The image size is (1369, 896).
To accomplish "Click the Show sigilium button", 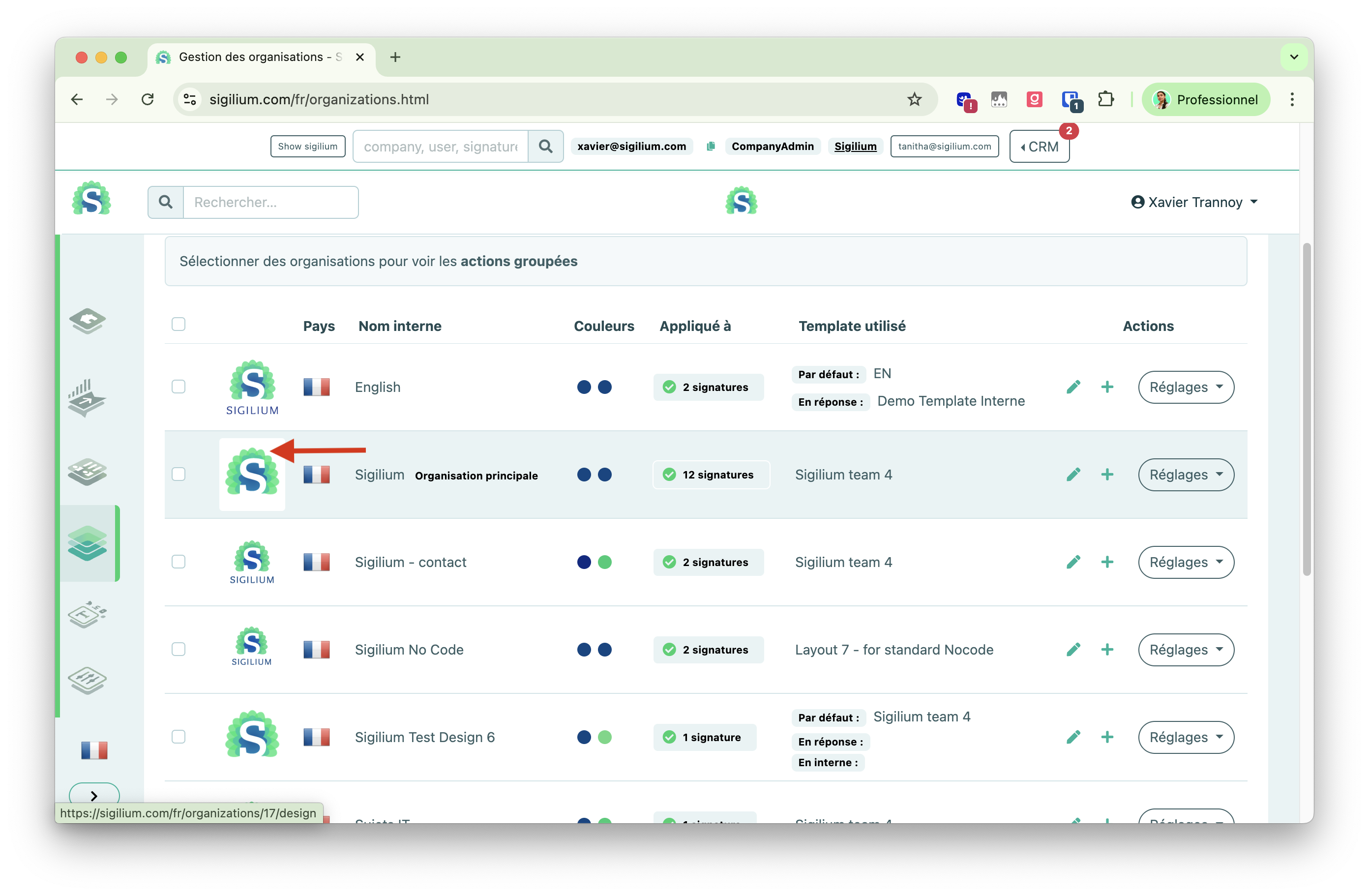I will (308, 147).
